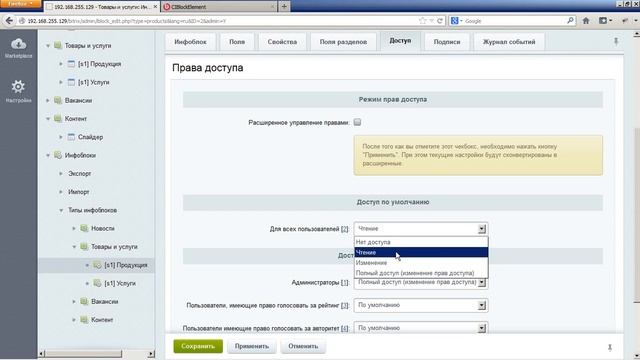
Task: Click the top [s1] Услуги block icon
Action: [x=71, y=82]
